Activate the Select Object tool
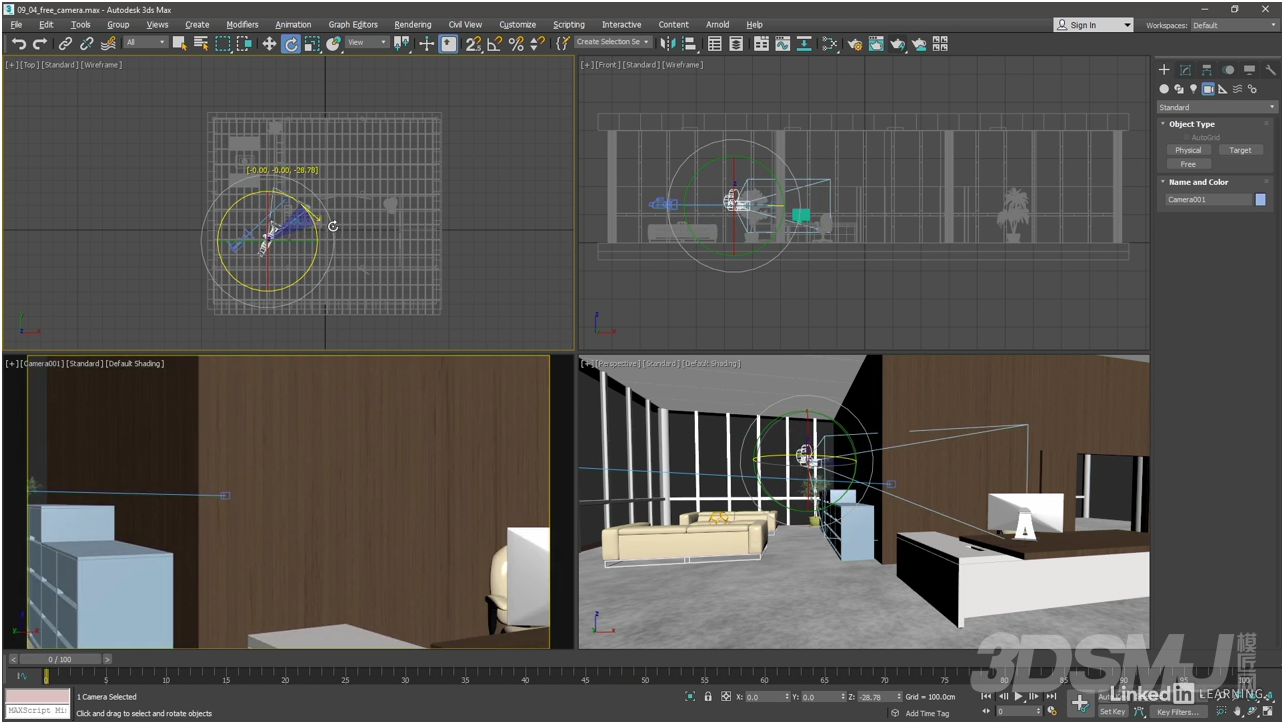 [x=180, y=43]
